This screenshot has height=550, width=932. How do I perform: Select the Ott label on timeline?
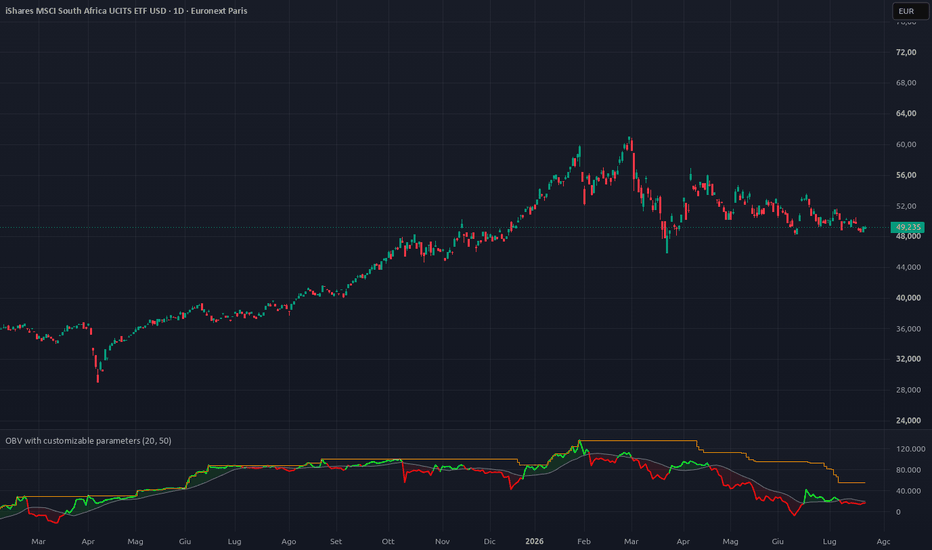pyautogui.click(x=388, y=541)
